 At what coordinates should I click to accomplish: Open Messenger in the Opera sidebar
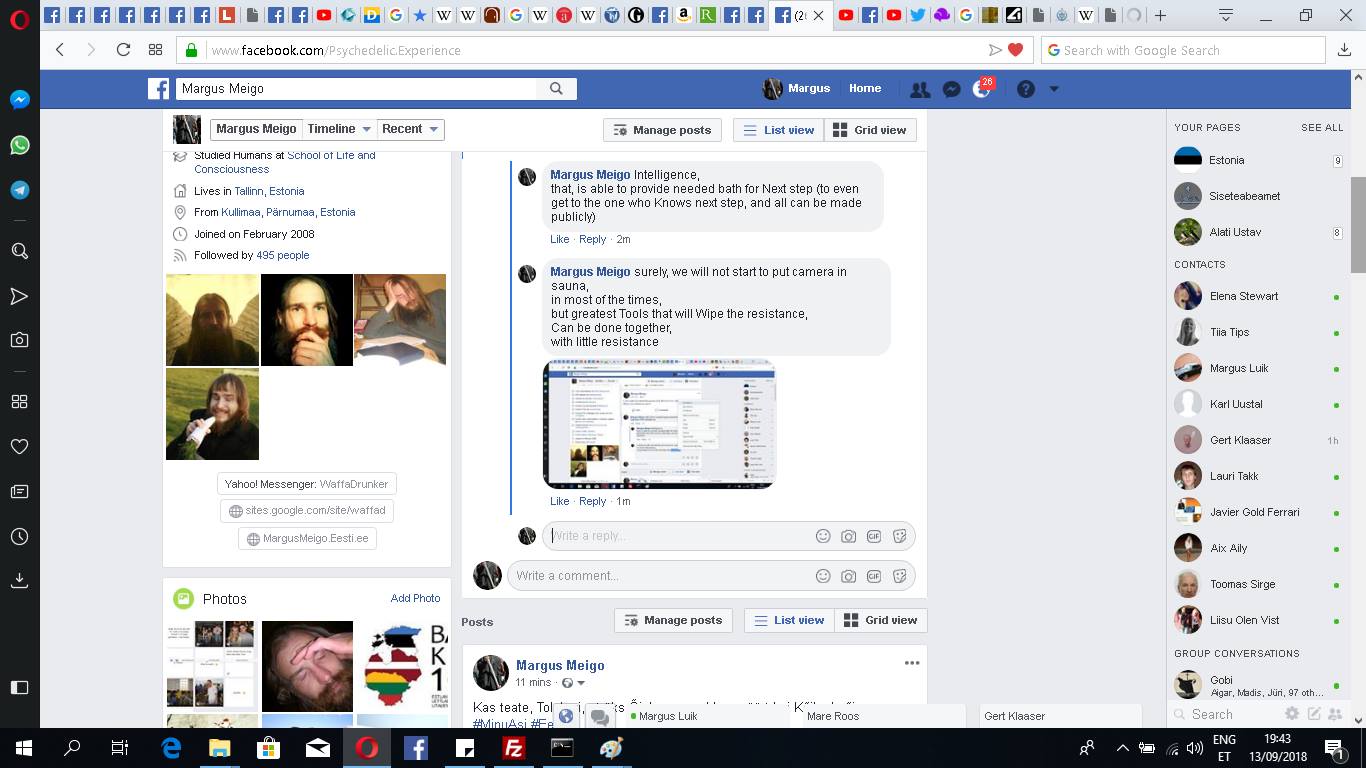pos(19,100)
